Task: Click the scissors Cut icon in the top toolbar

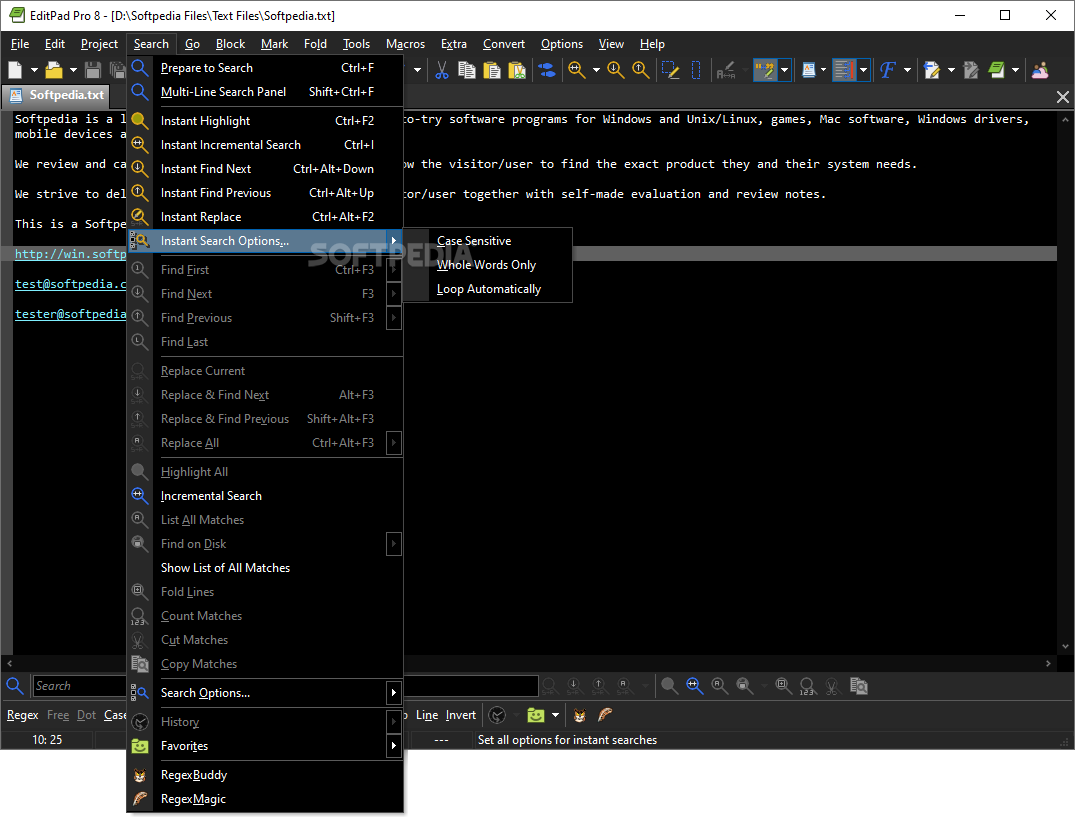Action: (x=442, y=70)
